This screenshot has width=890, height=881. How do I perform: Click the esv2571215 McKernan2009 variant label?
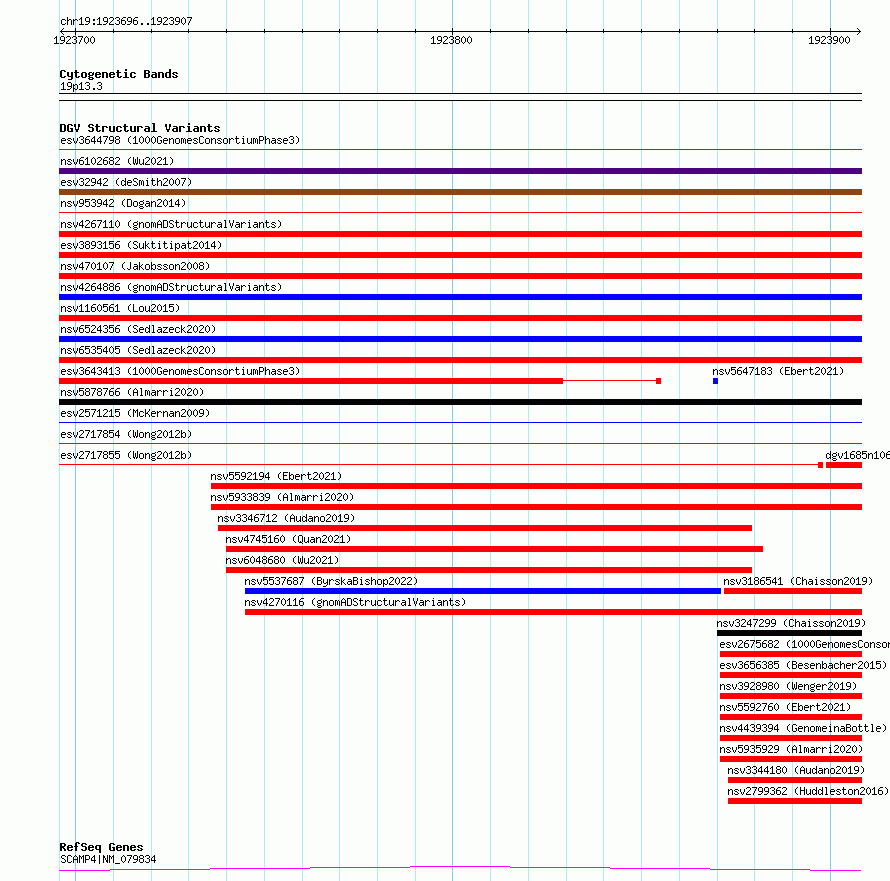(135, 413)
